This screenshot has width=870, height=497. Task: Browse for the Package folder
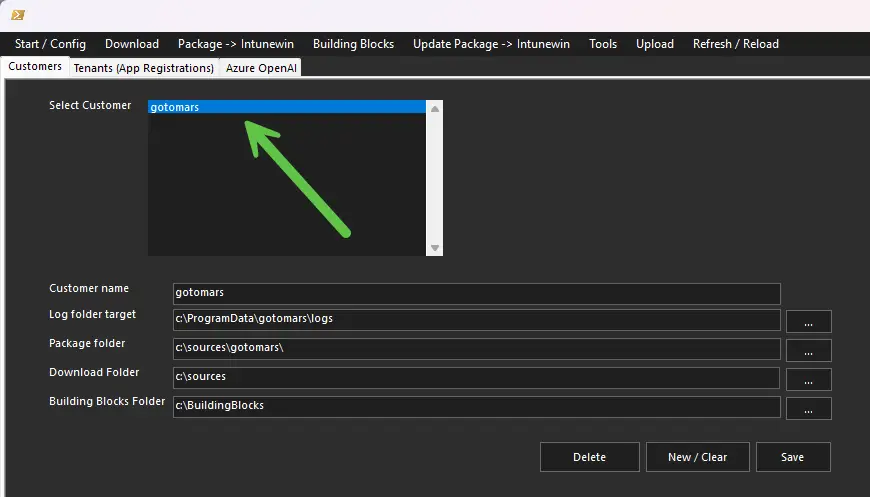point(808,351)
